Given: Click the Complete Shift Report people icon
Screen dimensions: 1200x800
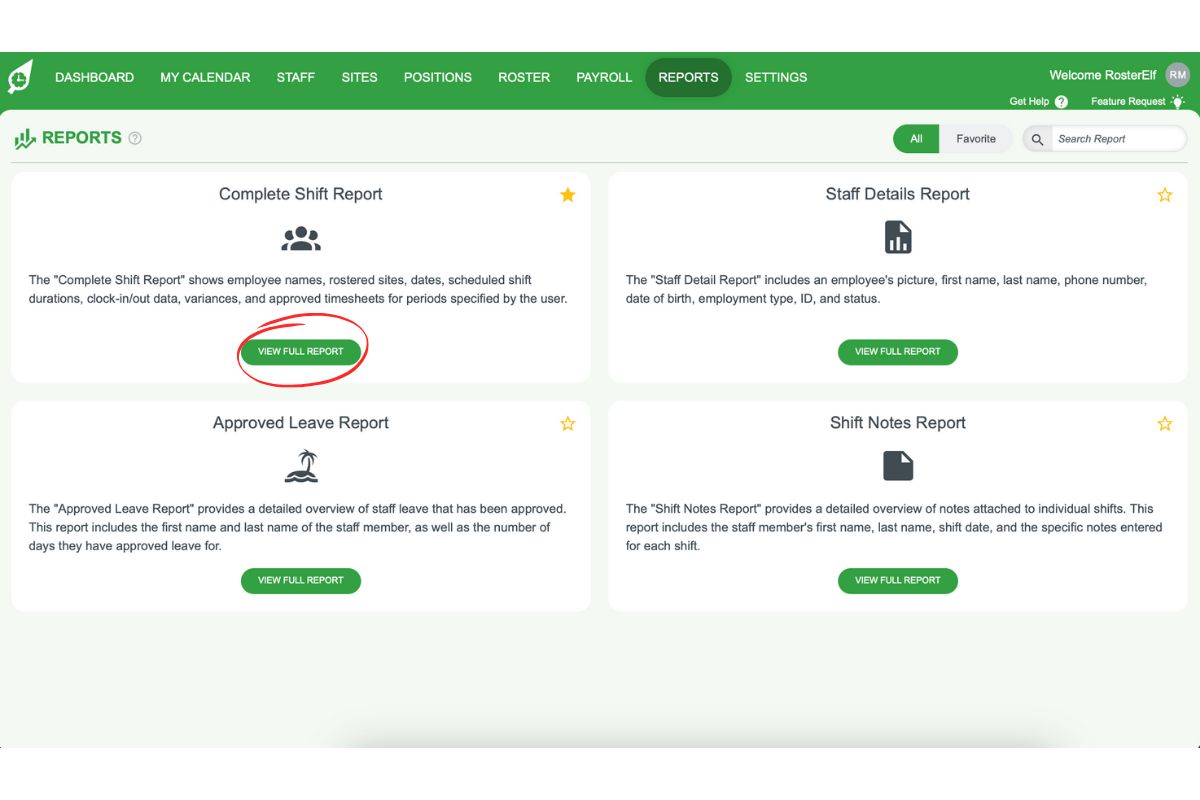Looking at the screenshot, I should tap(301, 238).
